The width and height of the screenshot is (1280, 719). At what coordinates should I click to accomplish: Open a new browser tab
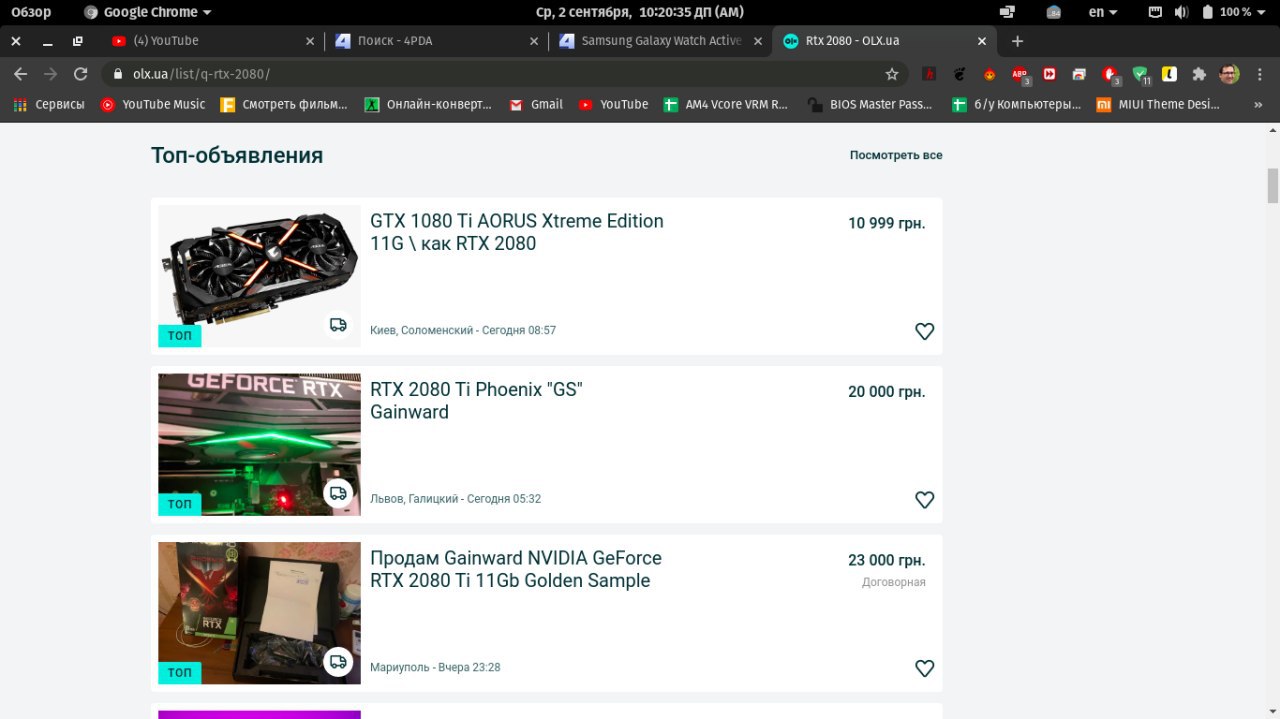point(1017,41)
